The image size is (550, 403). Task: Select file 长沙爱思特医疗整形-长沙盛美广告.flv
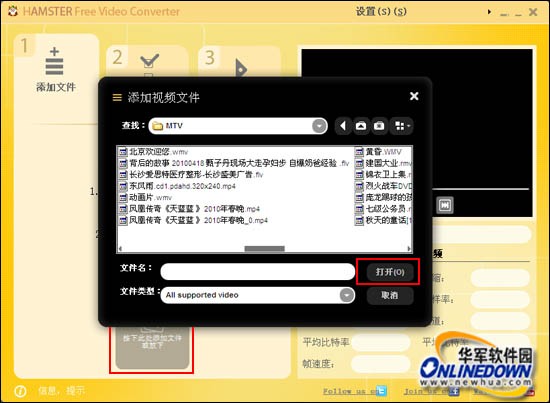pos(196,174)
